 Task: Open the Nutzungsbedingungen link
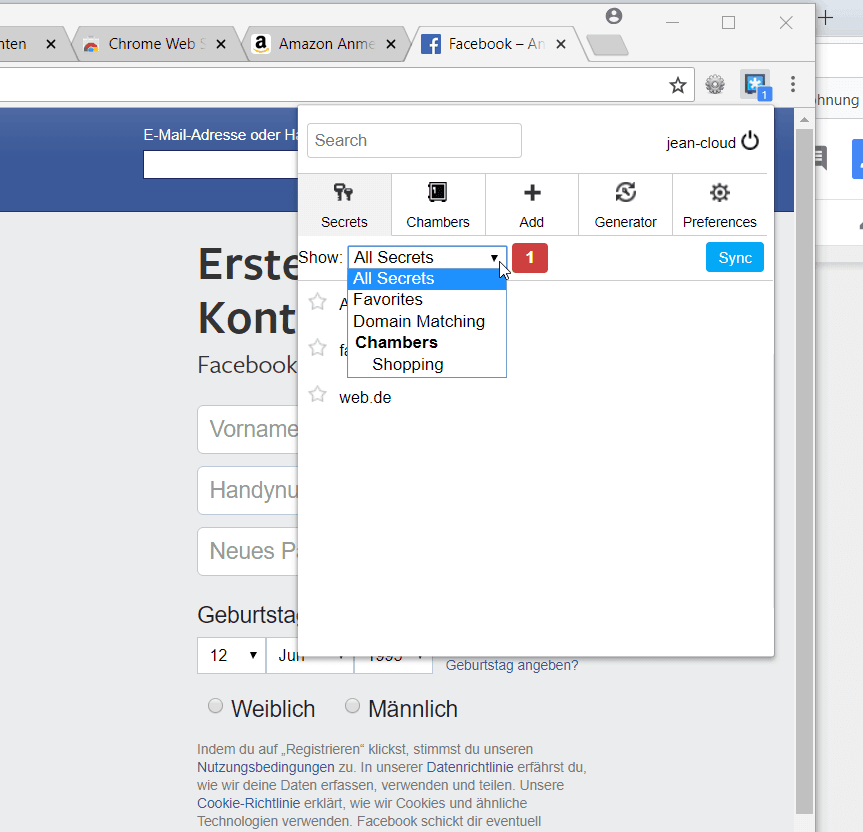[x=266, y=767]
